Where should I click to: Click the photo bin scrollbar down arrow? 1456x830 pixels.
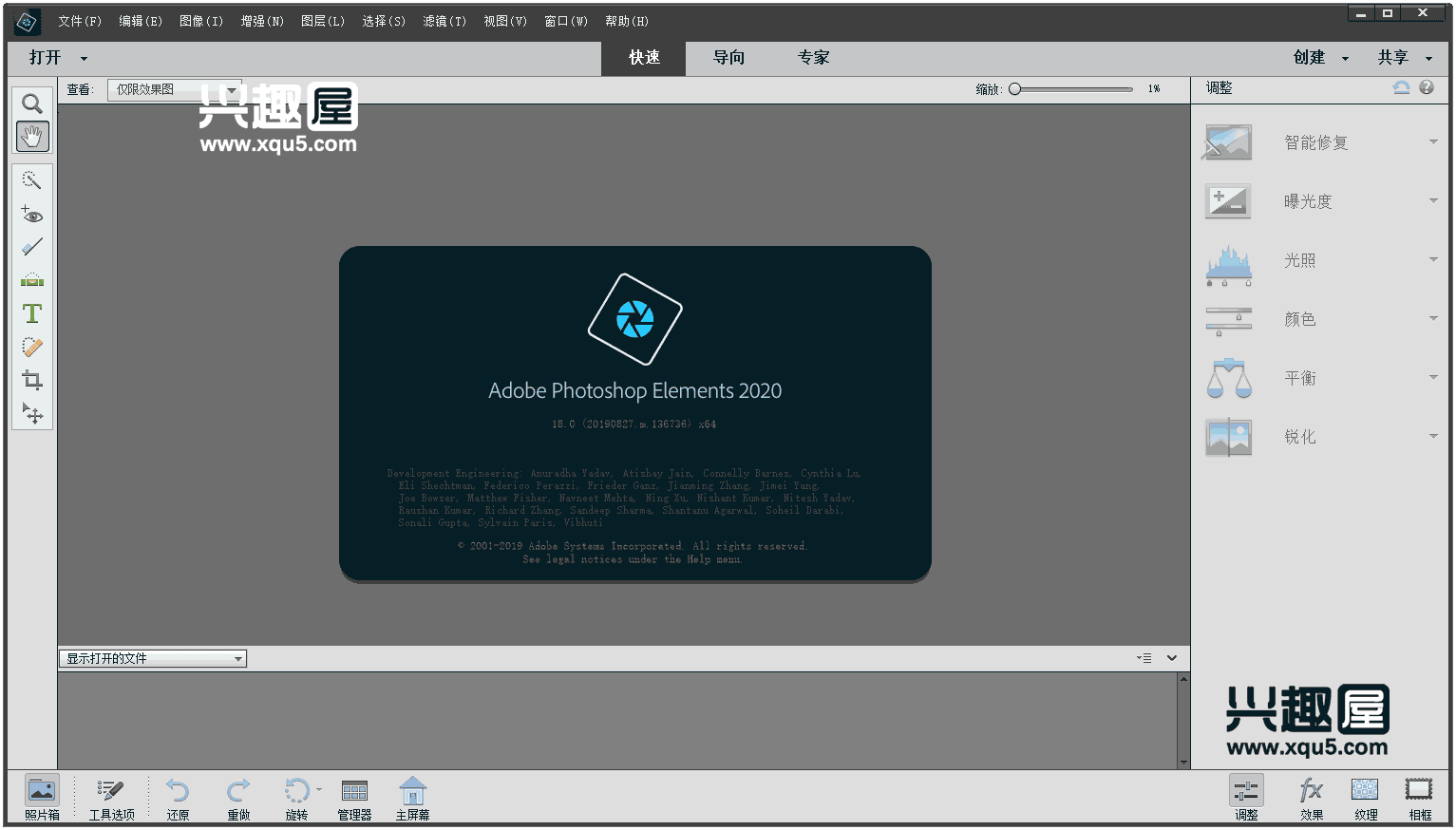coord(1183,762)
